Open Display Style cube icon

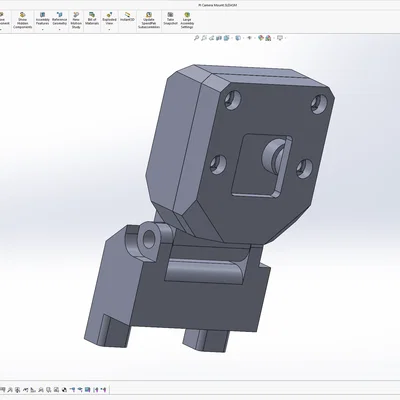click(x=238, y=38)
